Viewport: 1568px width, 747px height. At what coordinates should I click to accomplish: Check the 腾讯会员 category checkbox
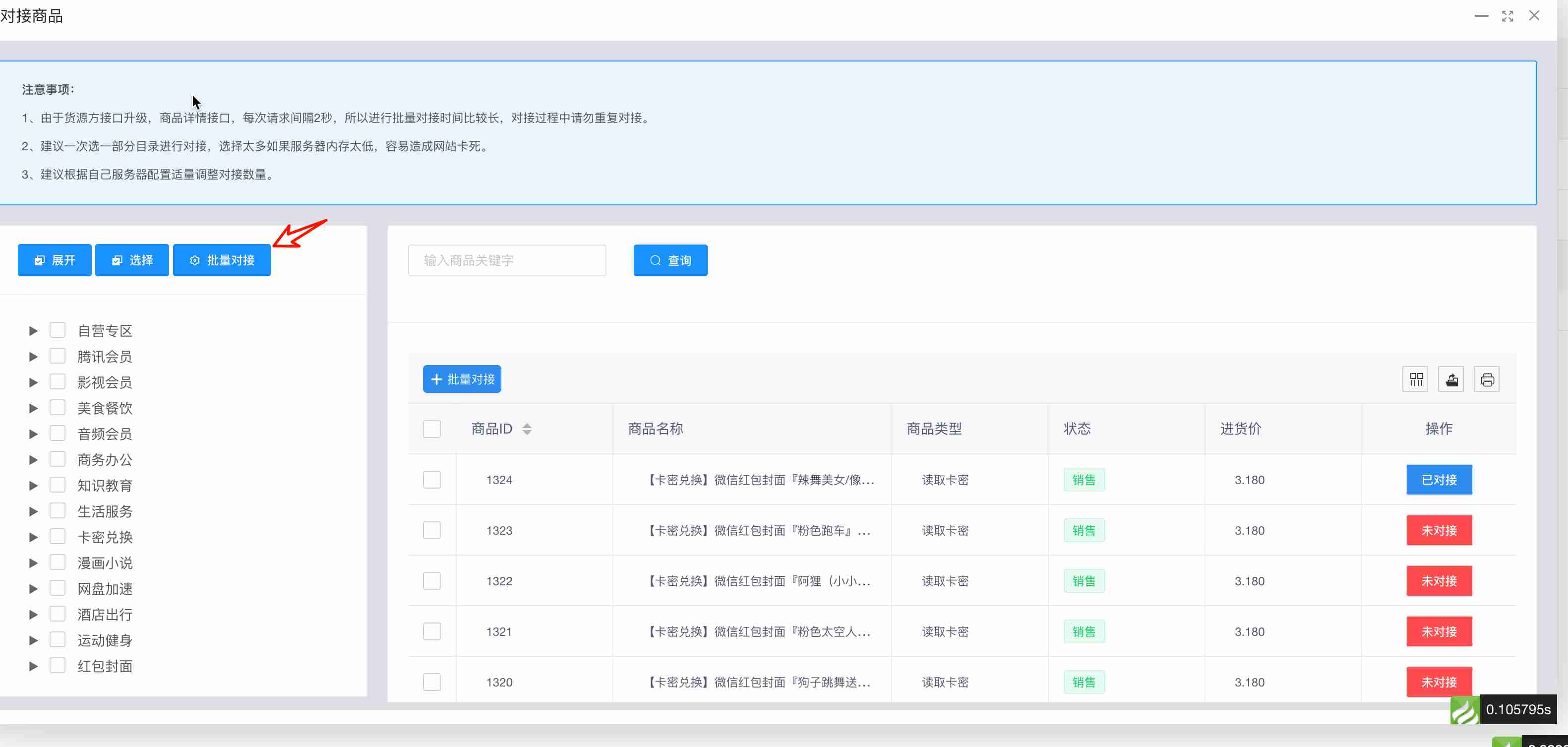click(57, 356)
